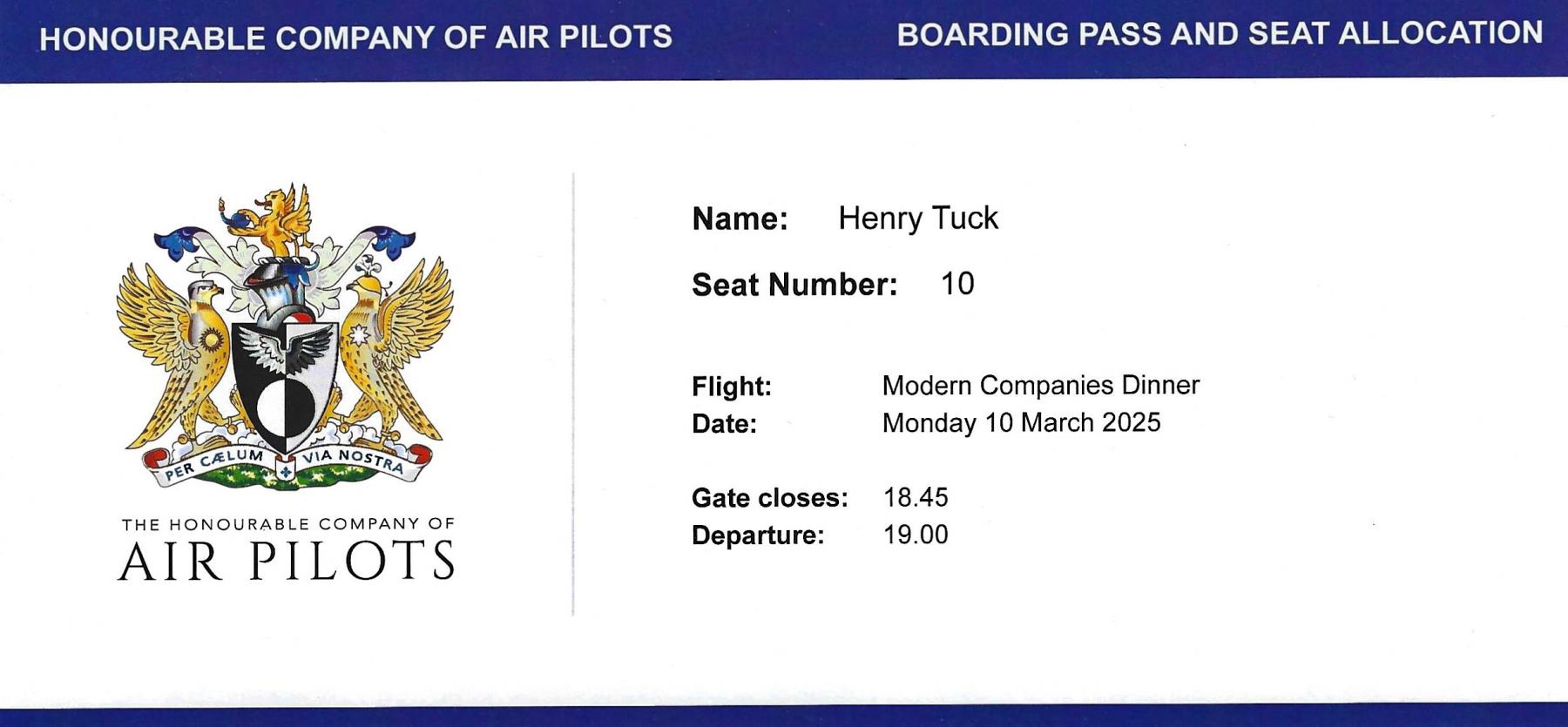Click the small text The Honourable Company Of
Screen dimensions: 1568x727
[x=287, y=524]
